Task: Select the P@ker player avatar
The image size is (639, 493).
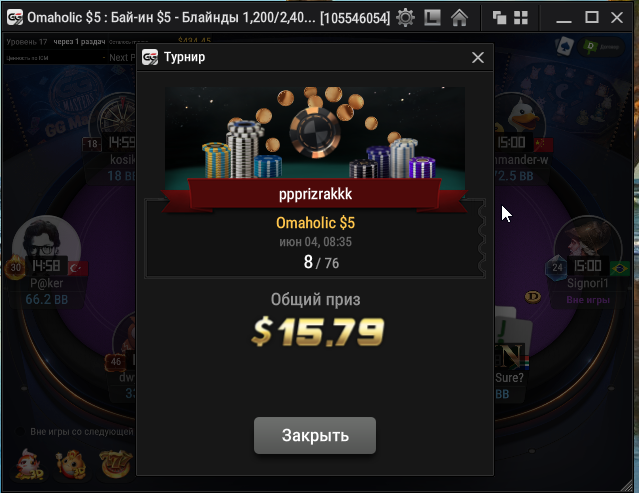Action: pyautogui.click(x=46, y=242)
